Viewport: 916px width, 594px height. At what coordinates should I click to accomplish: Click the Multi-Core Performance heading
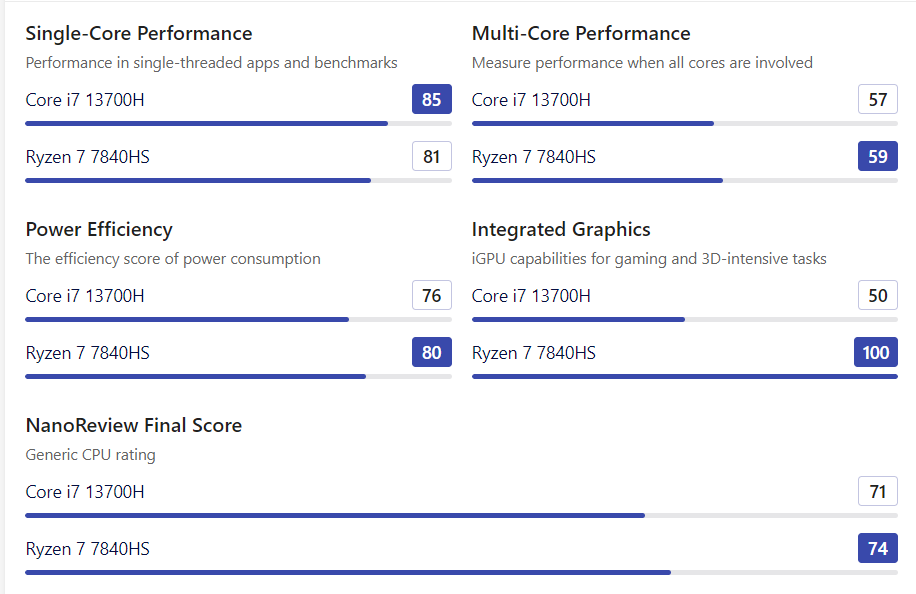point(581,34)
